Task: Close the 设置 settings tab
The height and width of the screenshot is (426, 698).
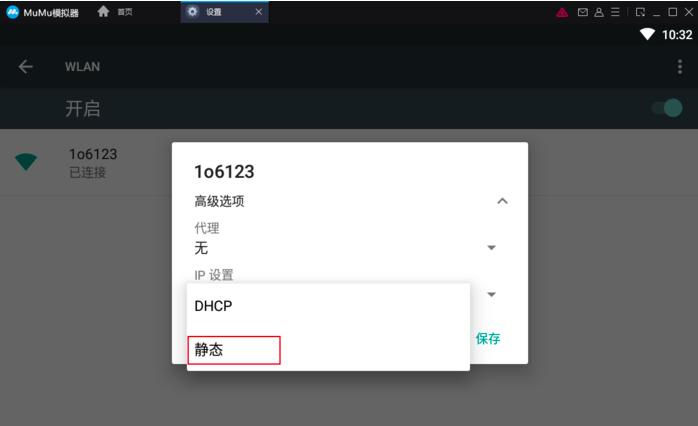Action: (x=259, y=12)
